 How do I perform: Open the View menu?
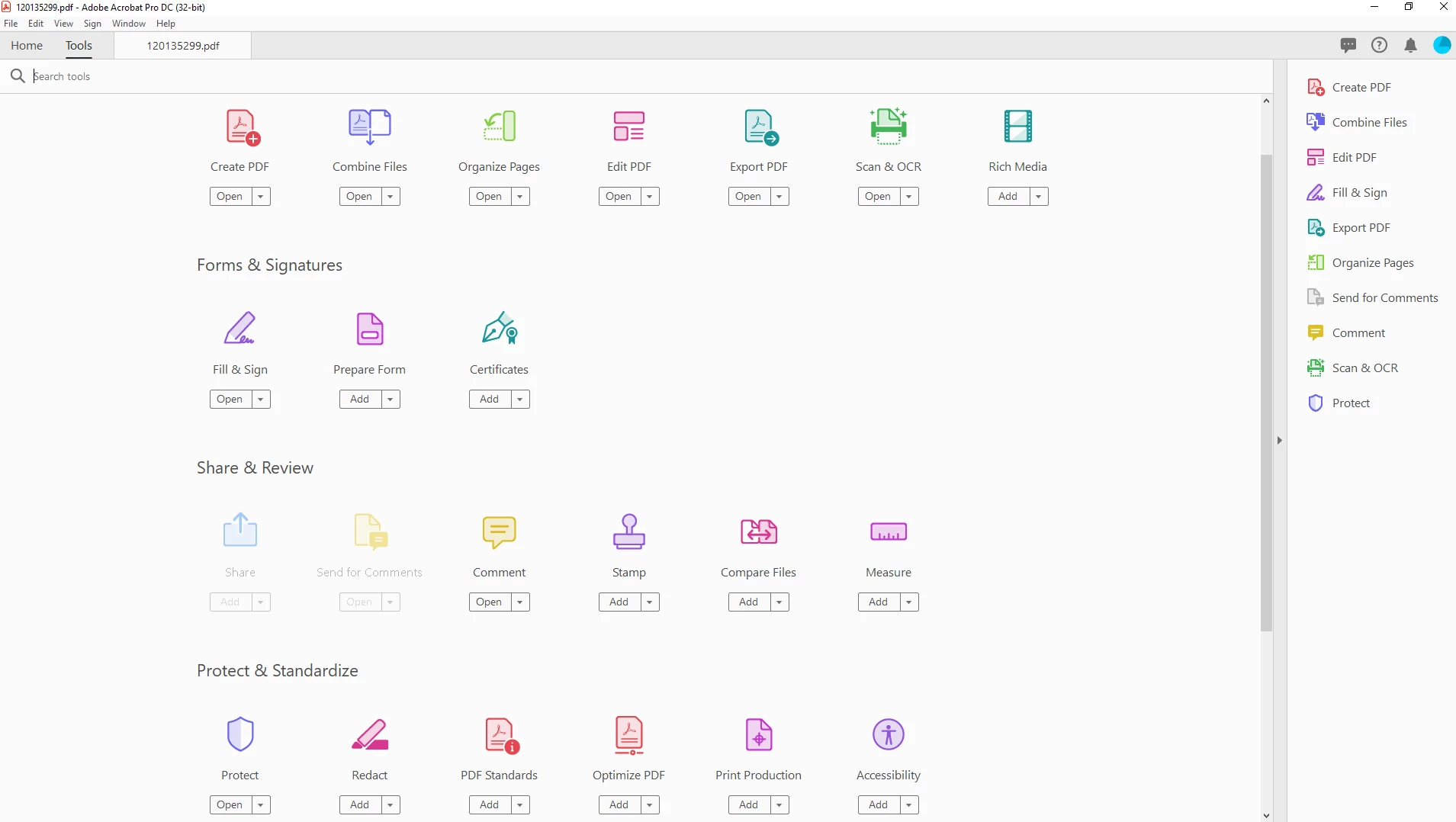[64, 24]
